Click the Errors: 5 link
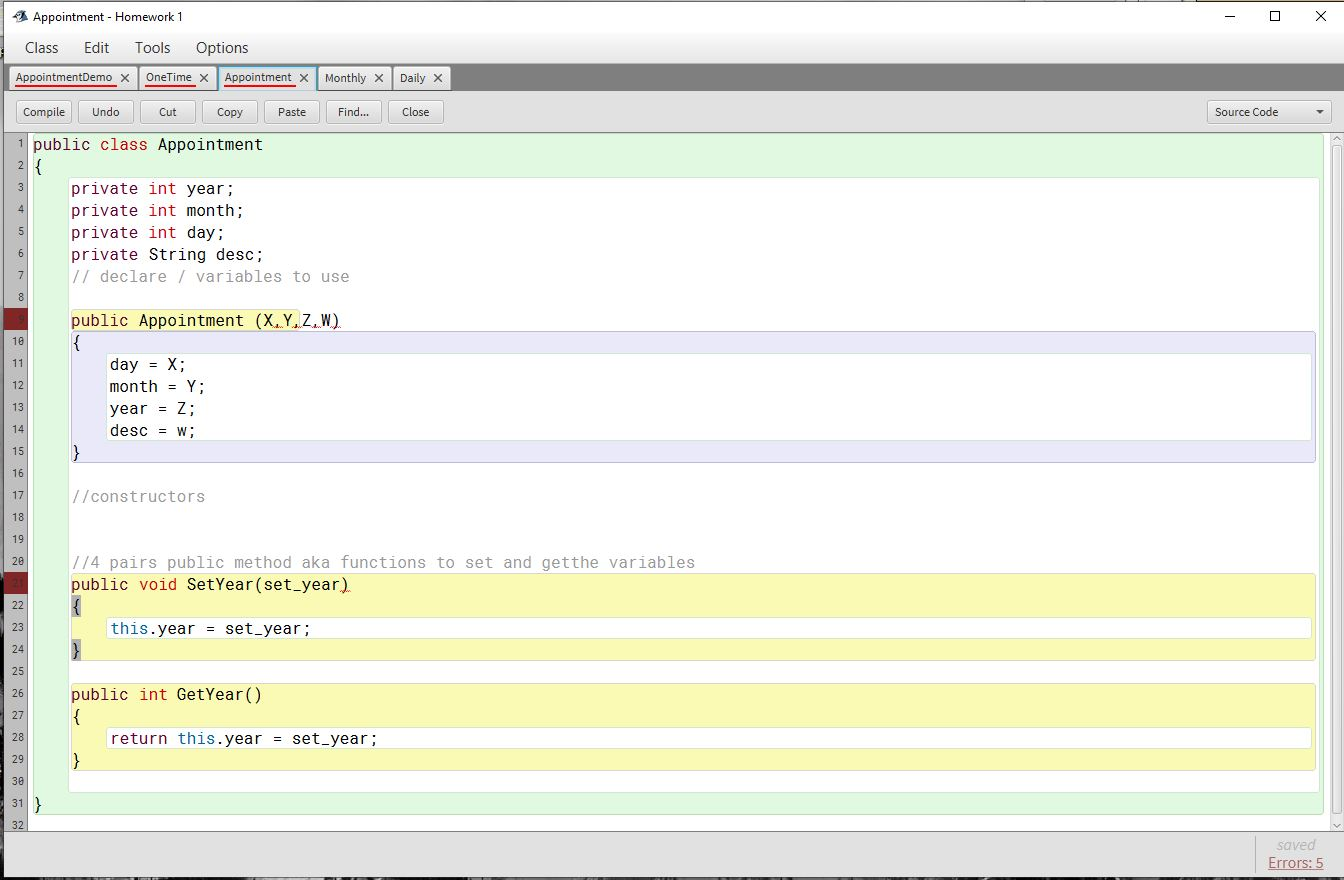This screenshot has width=1344, height=880. tap(1295, 863)
